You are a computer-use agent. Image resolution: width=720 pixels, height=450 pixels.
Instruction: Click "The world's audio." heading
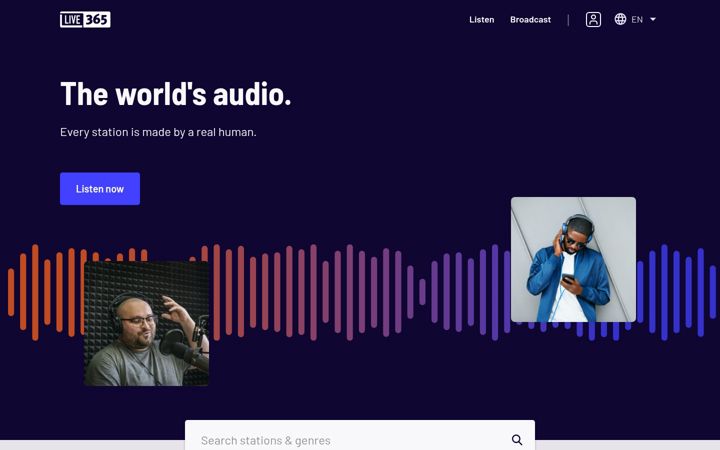[x=176, y=95]
